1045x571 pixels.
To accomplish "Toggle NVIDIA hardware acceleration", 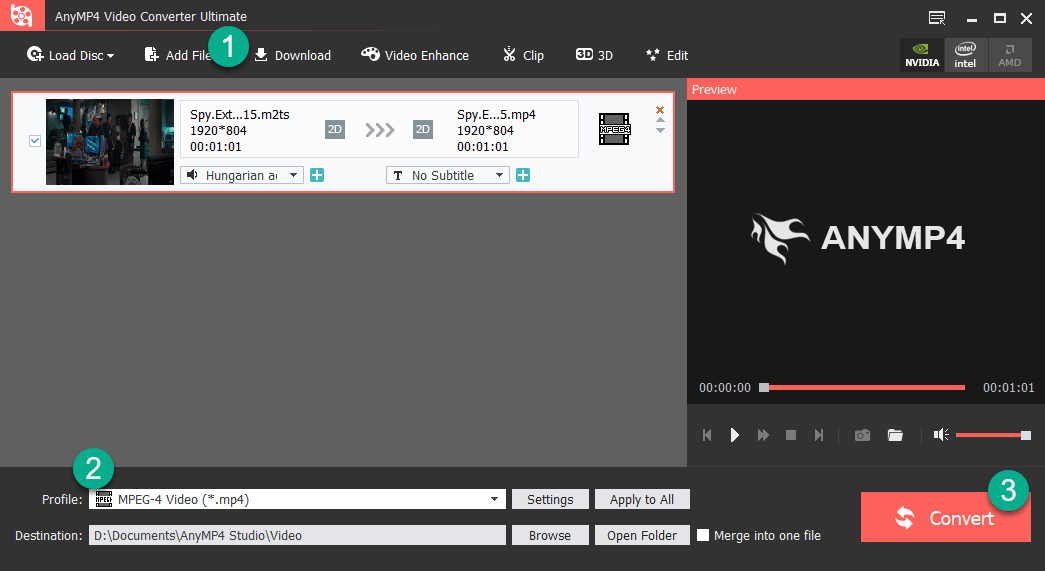I will click(x=922, y=55).
